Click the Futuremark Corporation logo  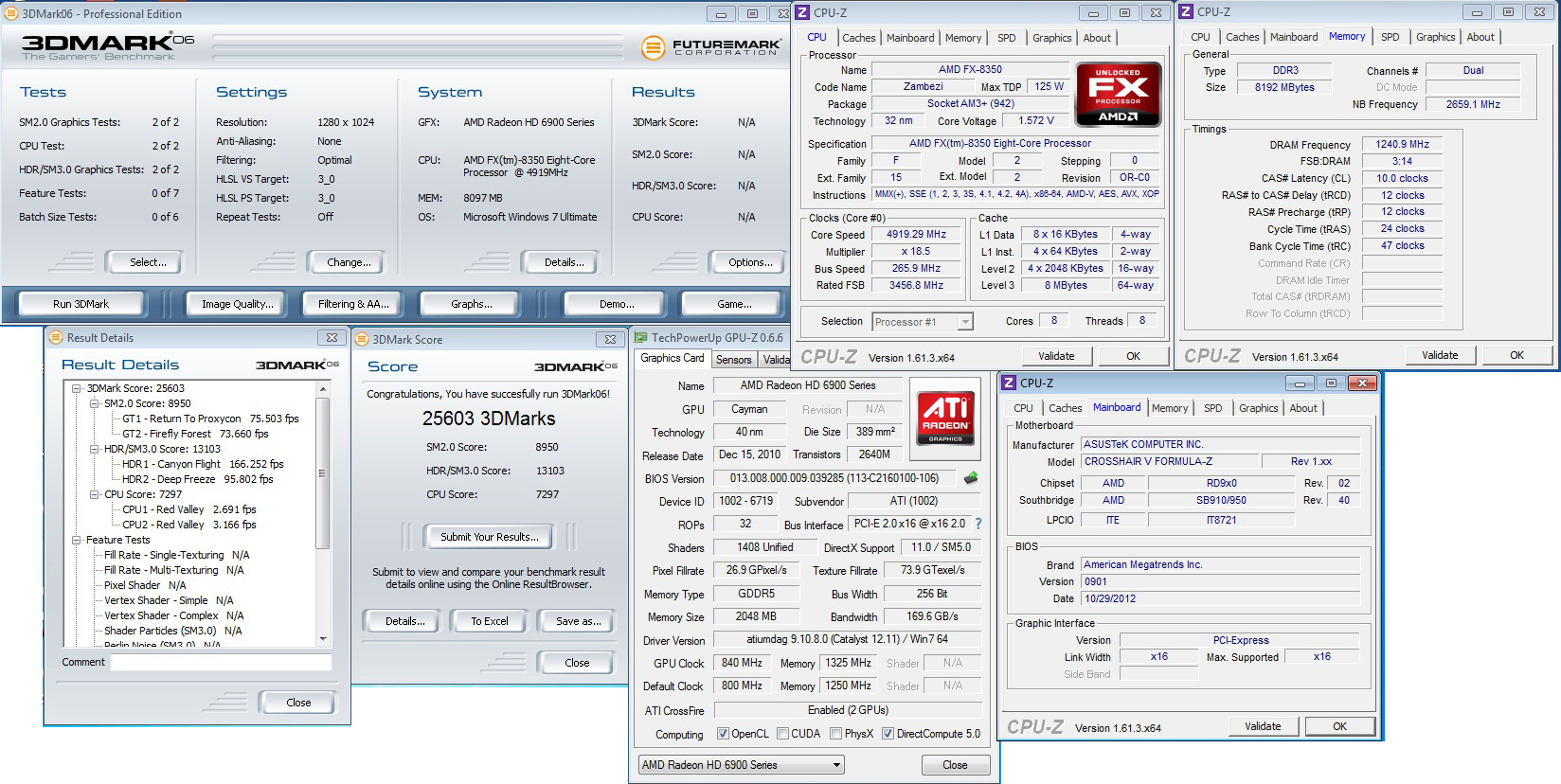710,47
